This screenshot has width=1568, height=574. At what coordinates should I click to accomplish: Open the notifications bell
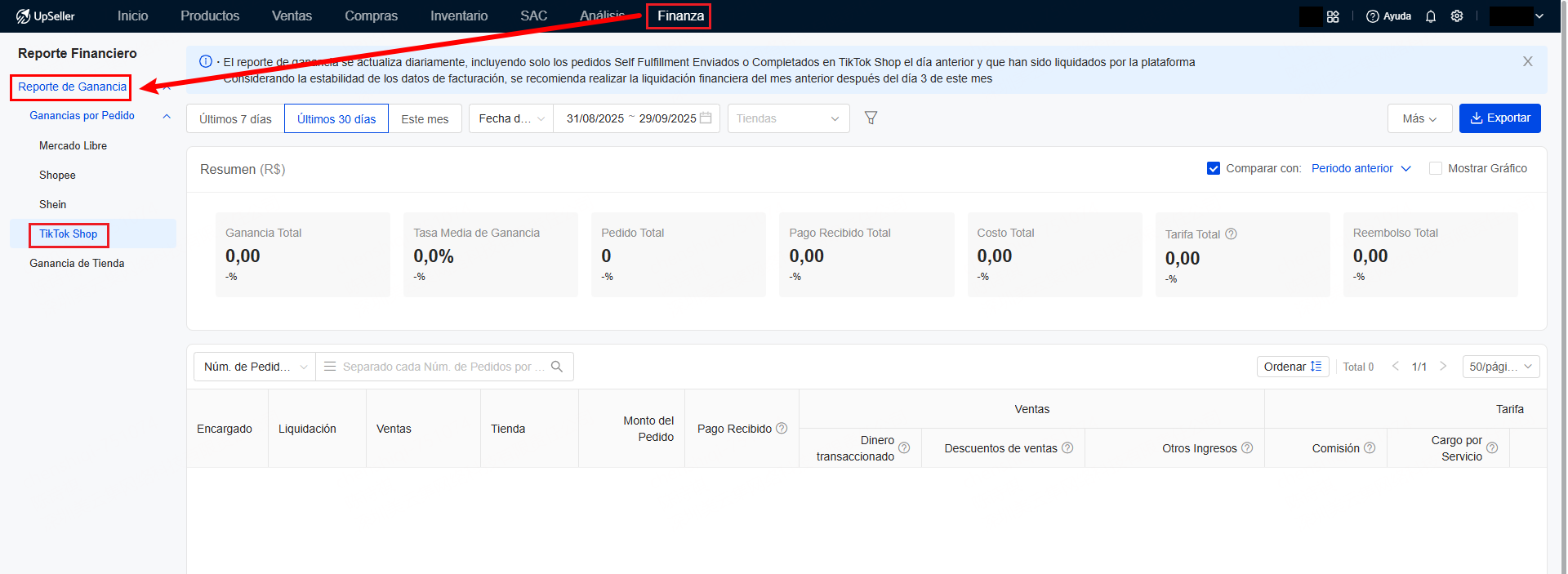click(1430, 16)
